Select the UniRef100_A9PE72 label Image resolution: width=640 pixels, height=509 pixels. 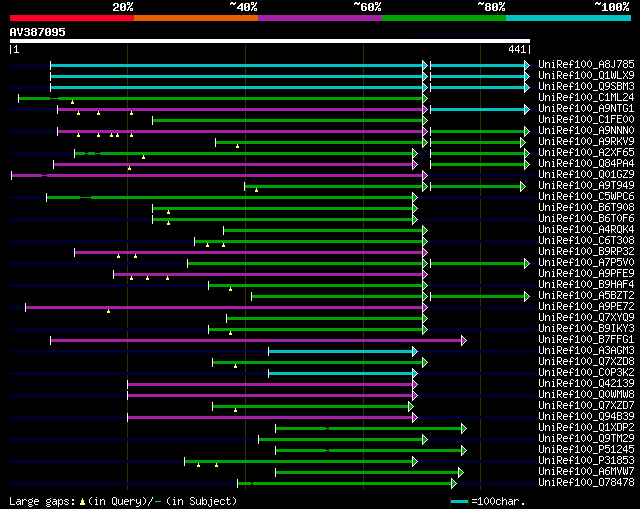coord(586,307)
